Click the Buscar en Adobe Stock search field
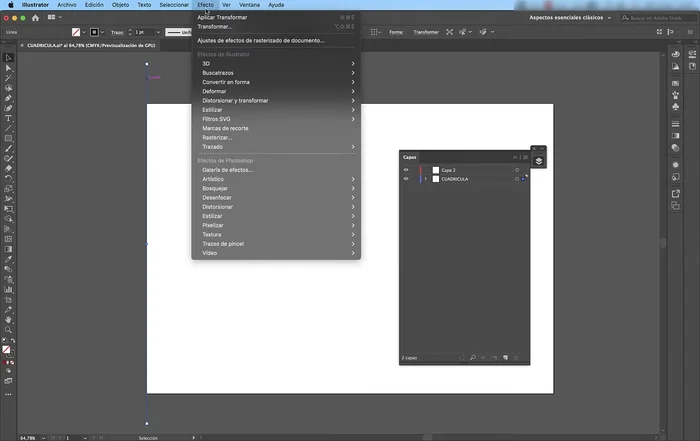 click(x=658, y=18)
